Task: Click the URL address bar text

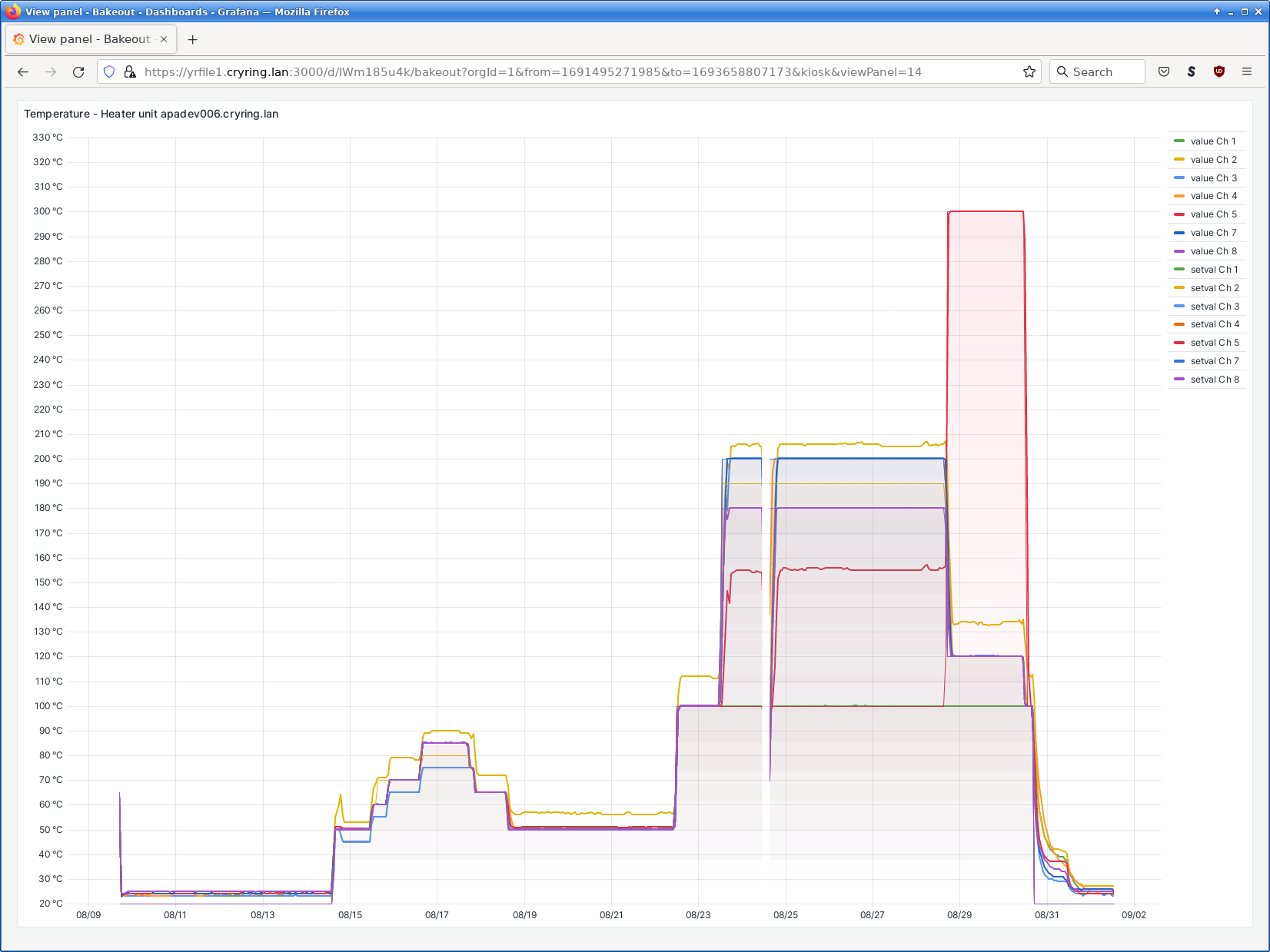Action: (532, 71)
